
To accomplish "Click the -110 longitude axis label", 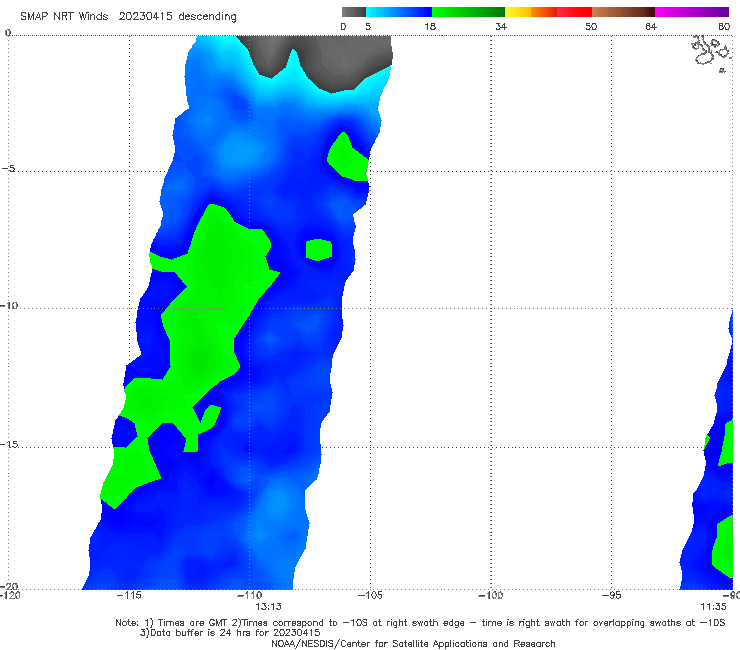I will [x=250, y=595].
